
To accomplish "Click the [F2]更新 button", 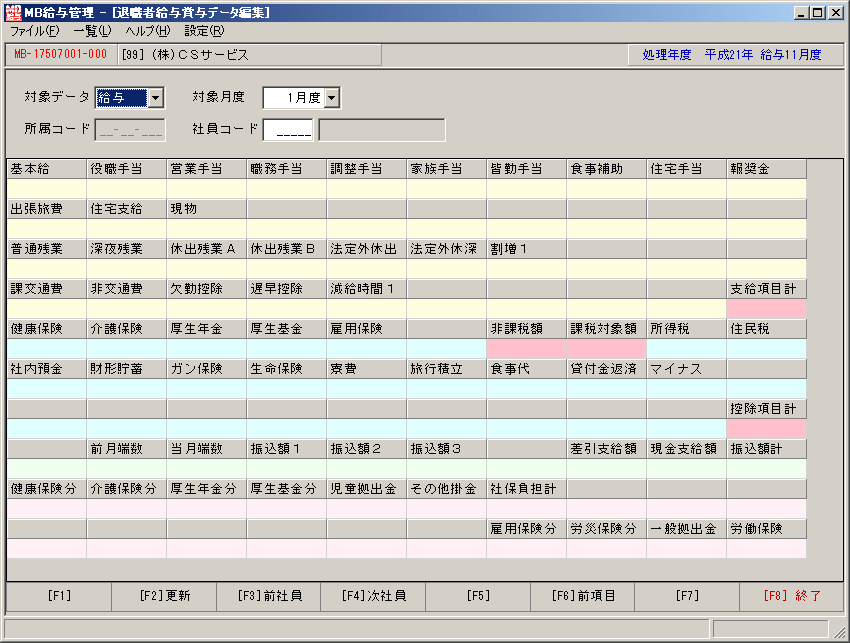I will tap(164, 596).
